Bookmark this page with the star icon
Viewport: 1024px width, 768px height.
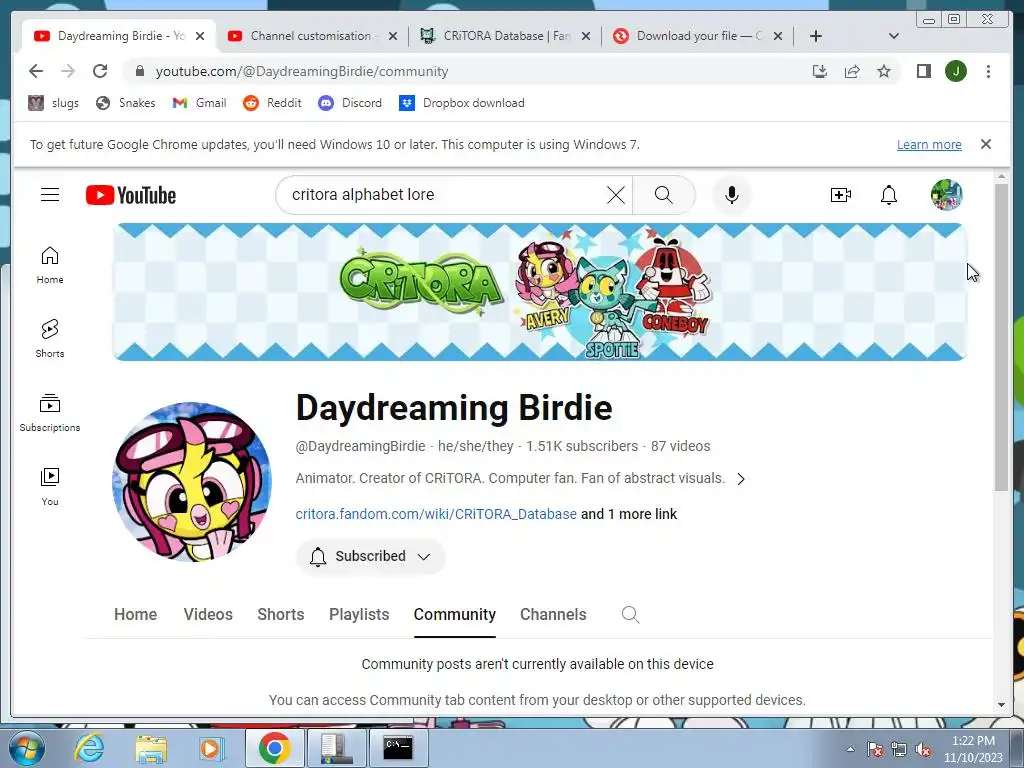[884, 71]
